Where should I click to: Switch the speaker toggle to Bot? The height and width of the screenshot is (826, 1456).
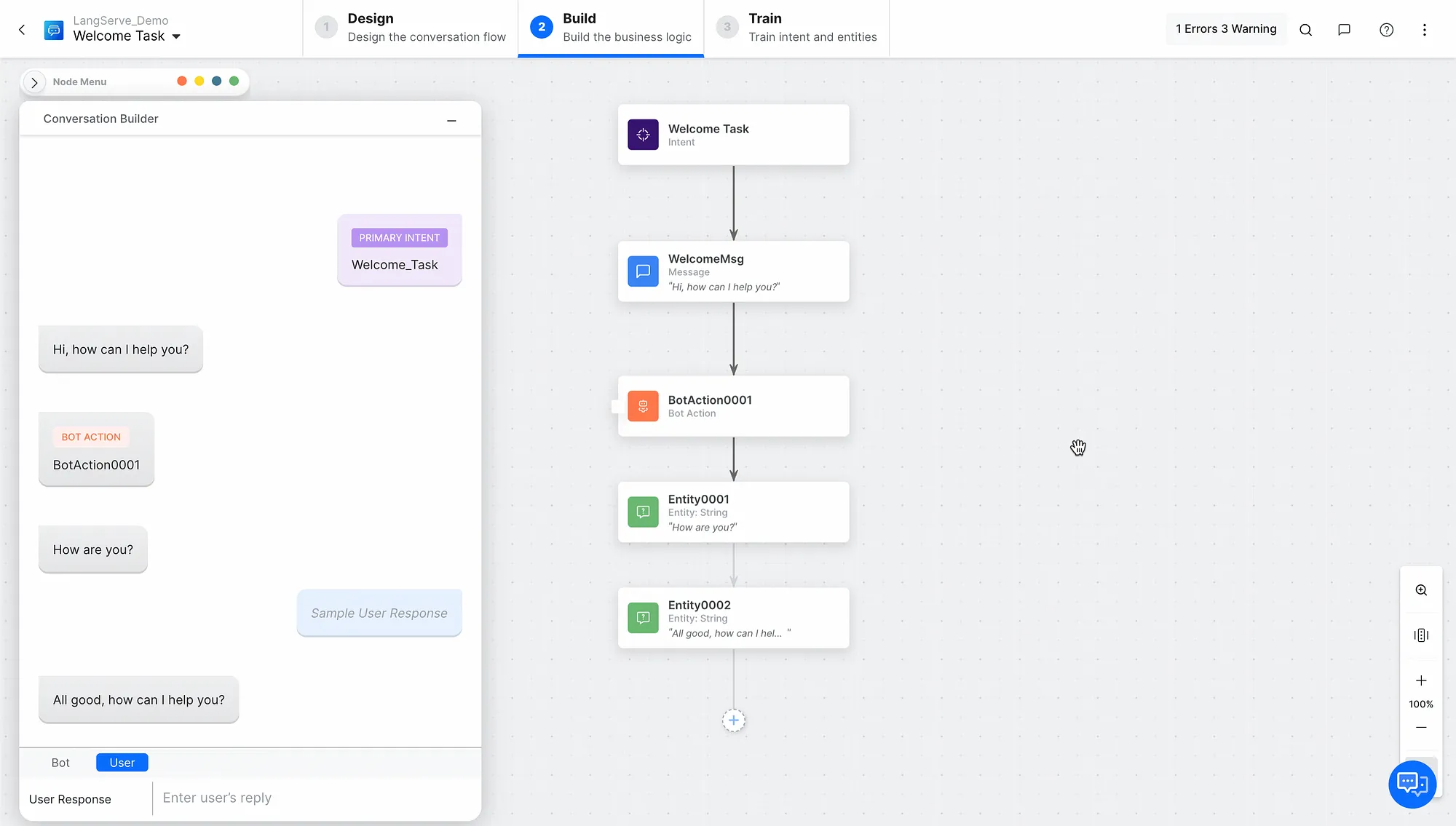pyautogui.click(x=60, y=763)
